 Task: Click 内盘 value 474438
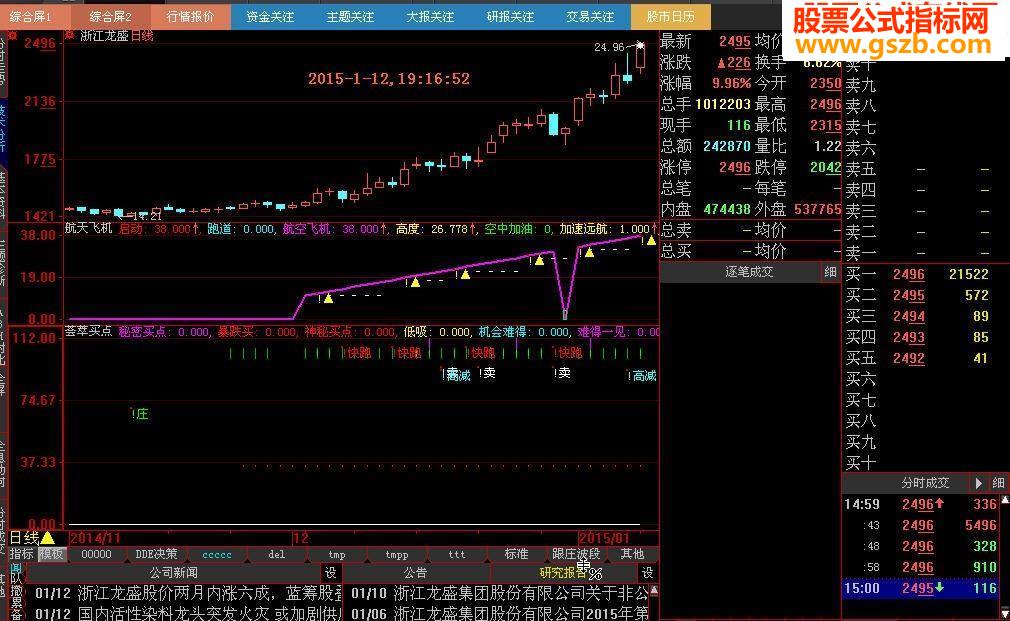[x=727, y=209]
